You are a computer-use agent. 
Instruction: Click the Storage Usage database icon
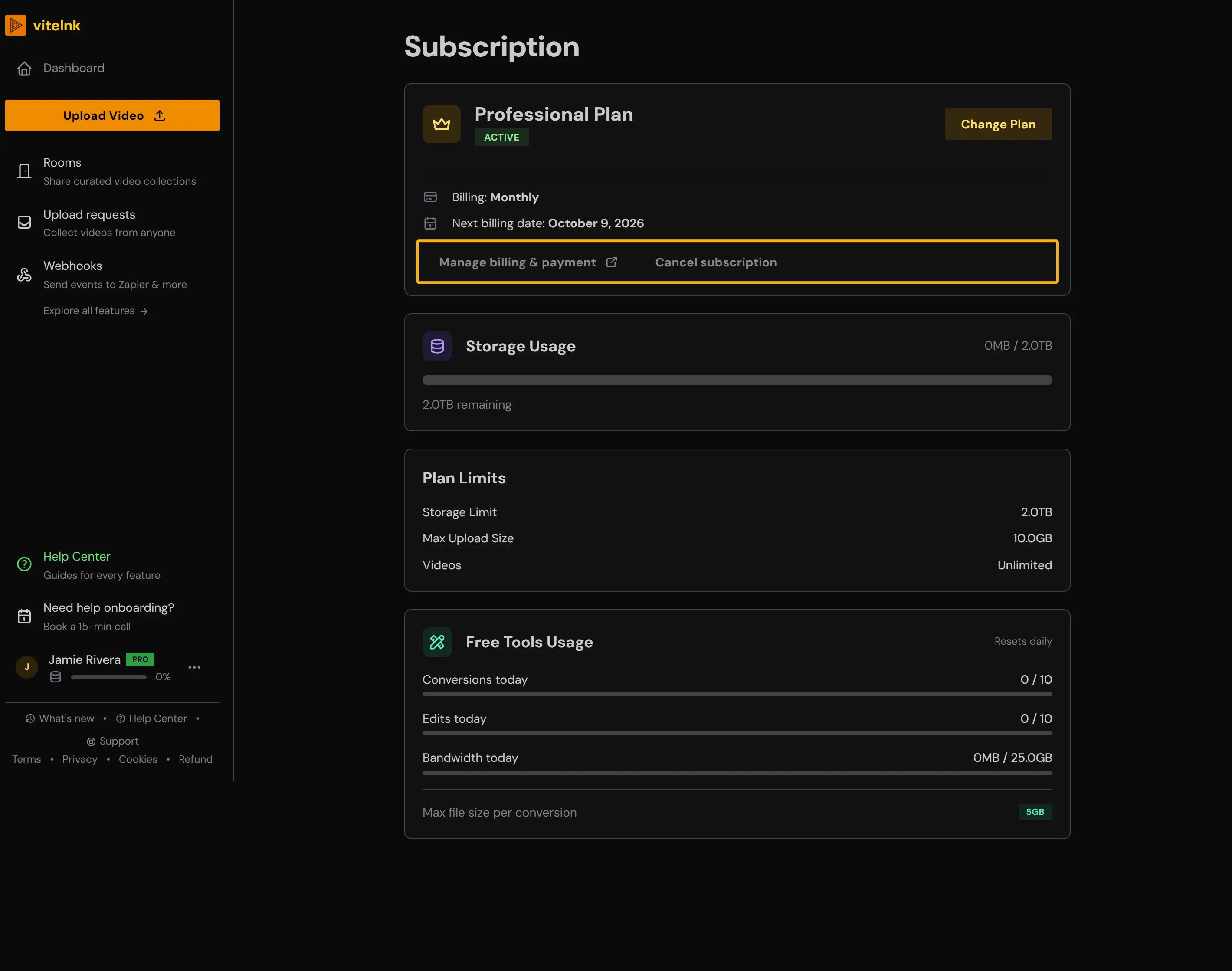coord(437,346)
